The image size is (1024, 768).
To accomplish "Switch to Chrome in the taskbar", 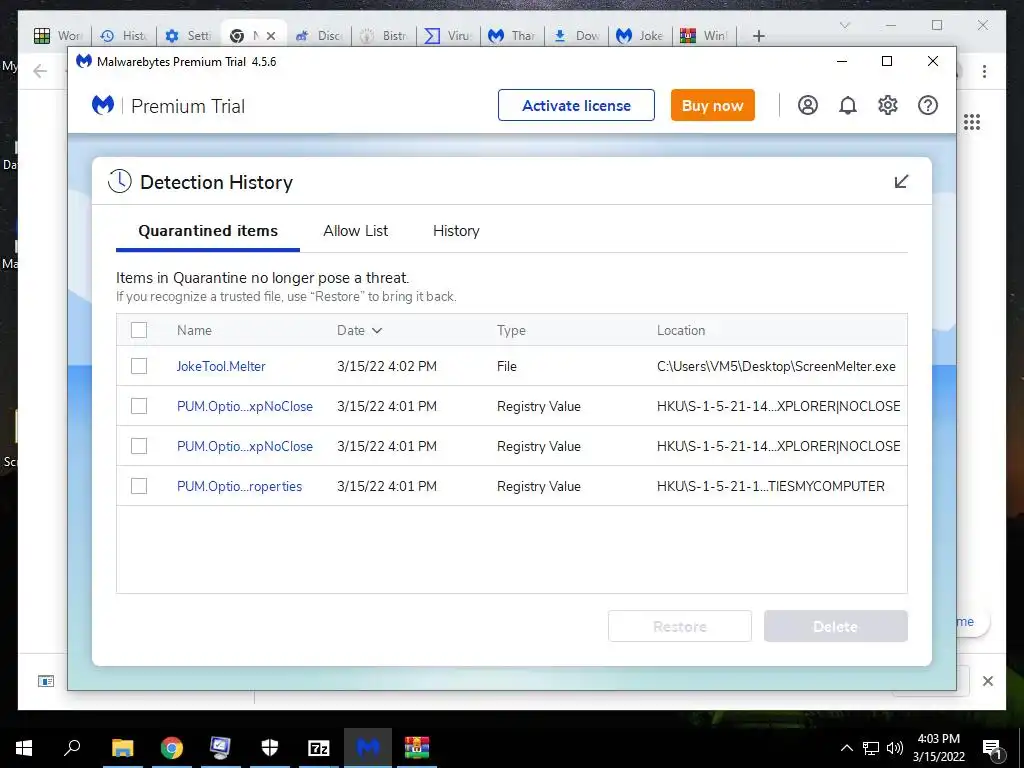I will click(172, 748).
